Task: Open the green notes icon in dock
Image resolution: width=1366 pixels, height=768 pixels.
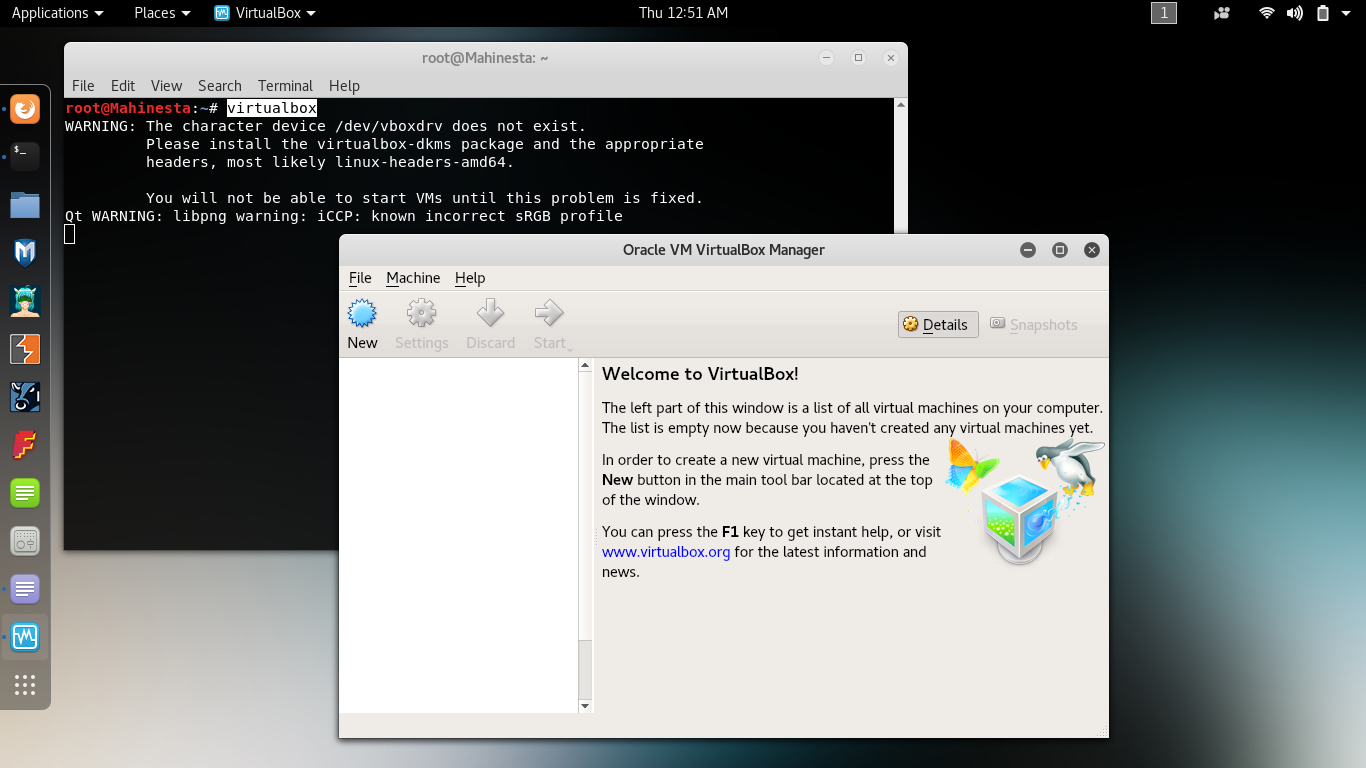Action: click(x=25, y=493)
